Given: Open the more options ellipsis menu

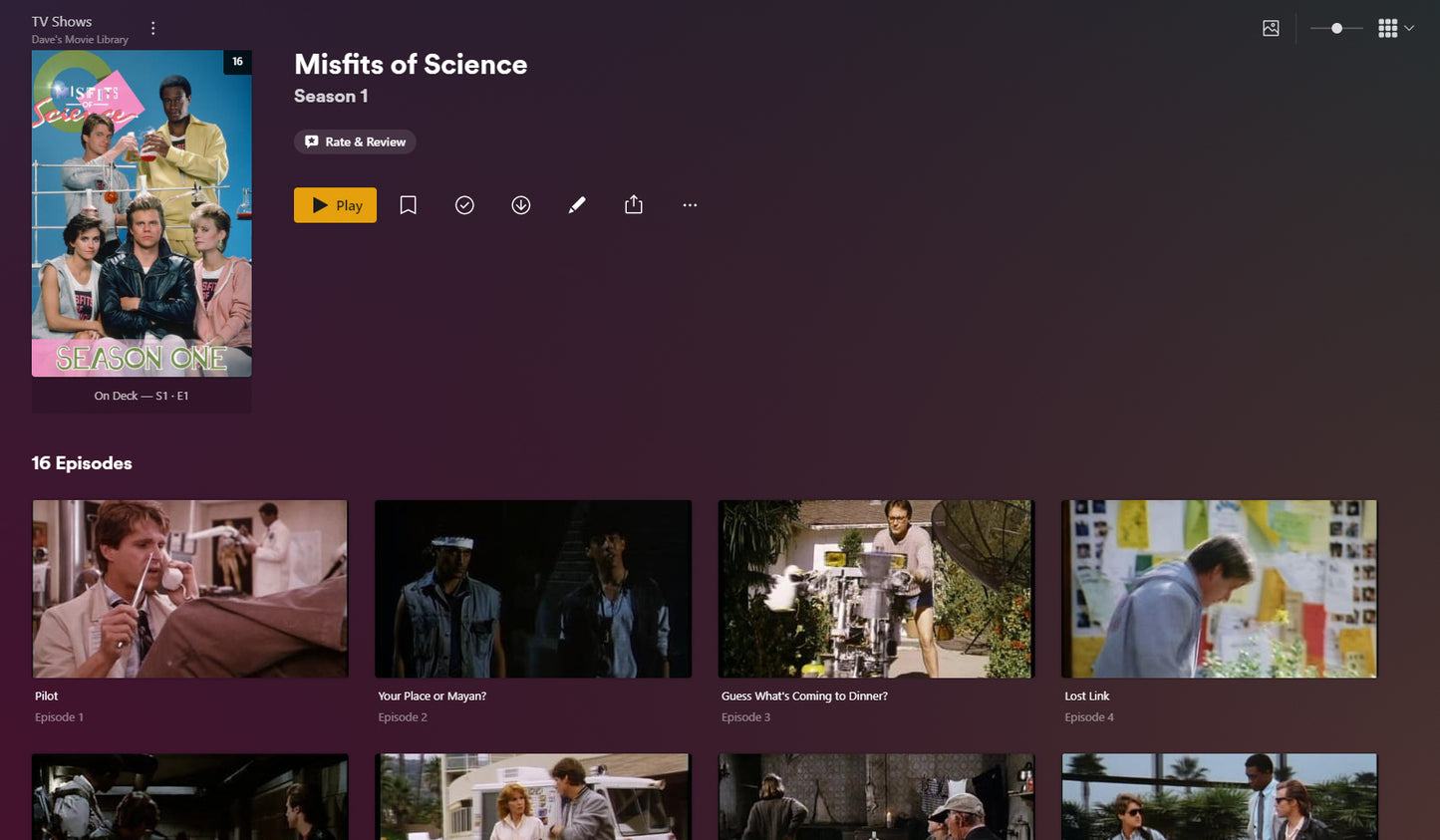Looking at the screenshot, I should pyautogui.click(x=690, y=205).
